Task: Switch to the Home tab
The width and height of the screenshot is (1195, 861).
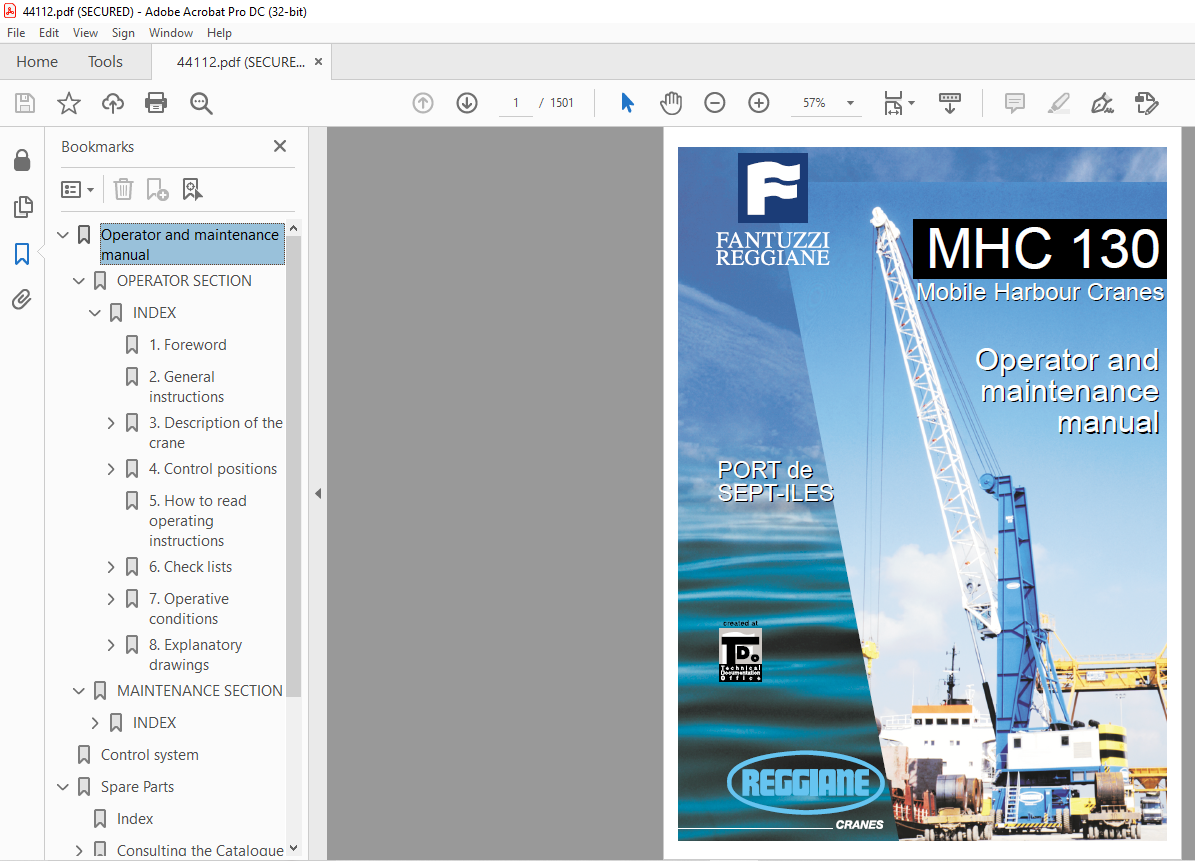Action: (37, 62)
